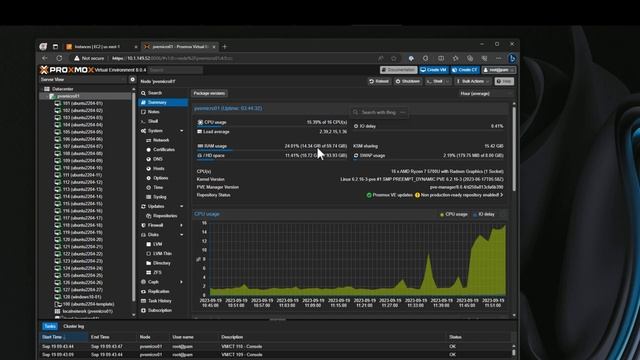Open the Hour (average) time range dropdown
The height and width of the screenshot is (360, 640).
[x=485, y=93]
